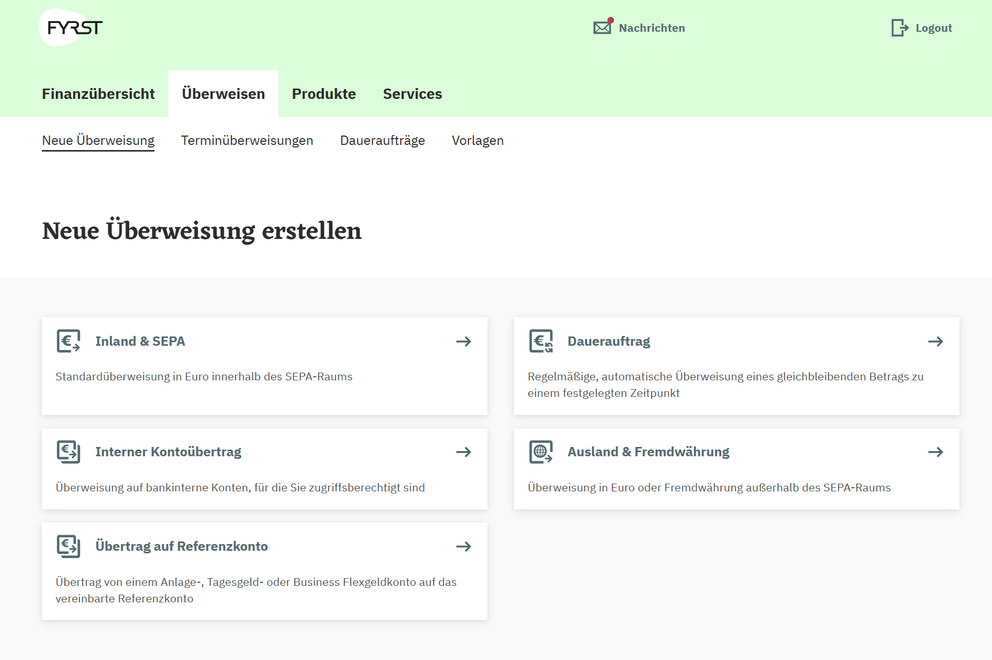Click the arrow on the Inland & SEPA card
The image size is (992, 660).
(463, 341)
